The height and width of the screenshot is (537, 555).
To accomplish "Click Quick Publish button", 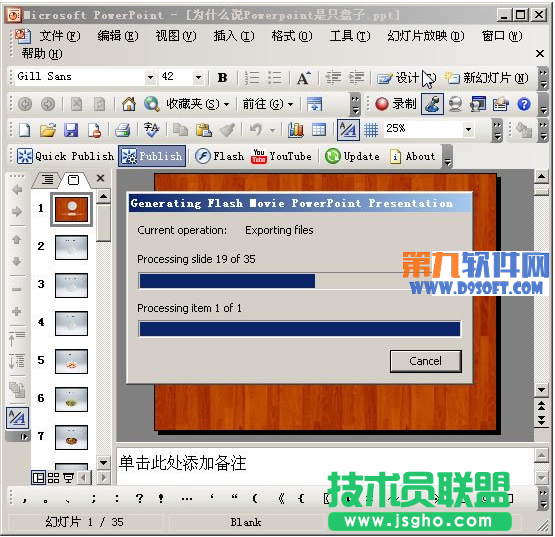I will point(65,156).
